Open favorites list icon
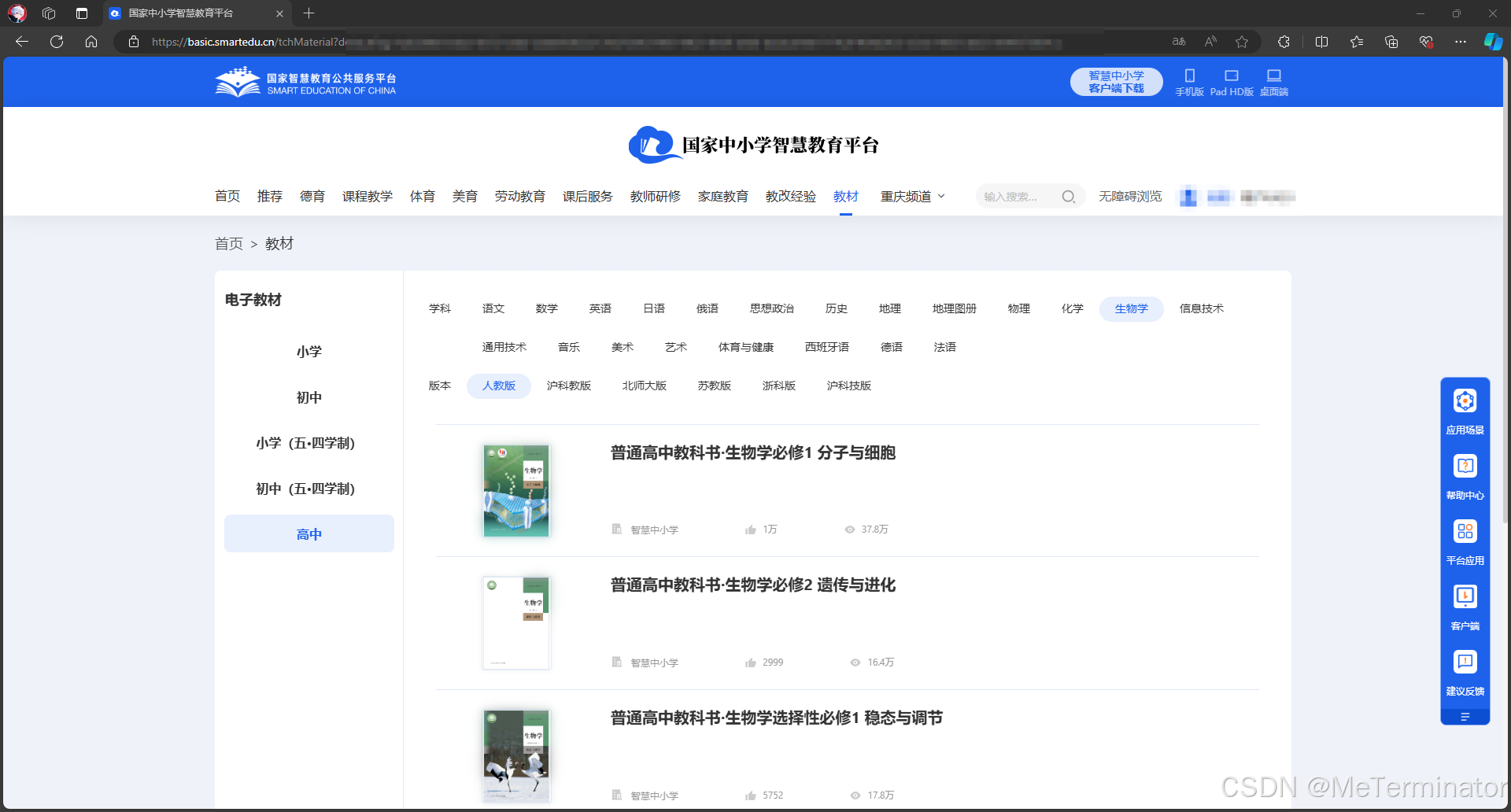Viewport: 1511px width, 812px height. pos(1357,42)
